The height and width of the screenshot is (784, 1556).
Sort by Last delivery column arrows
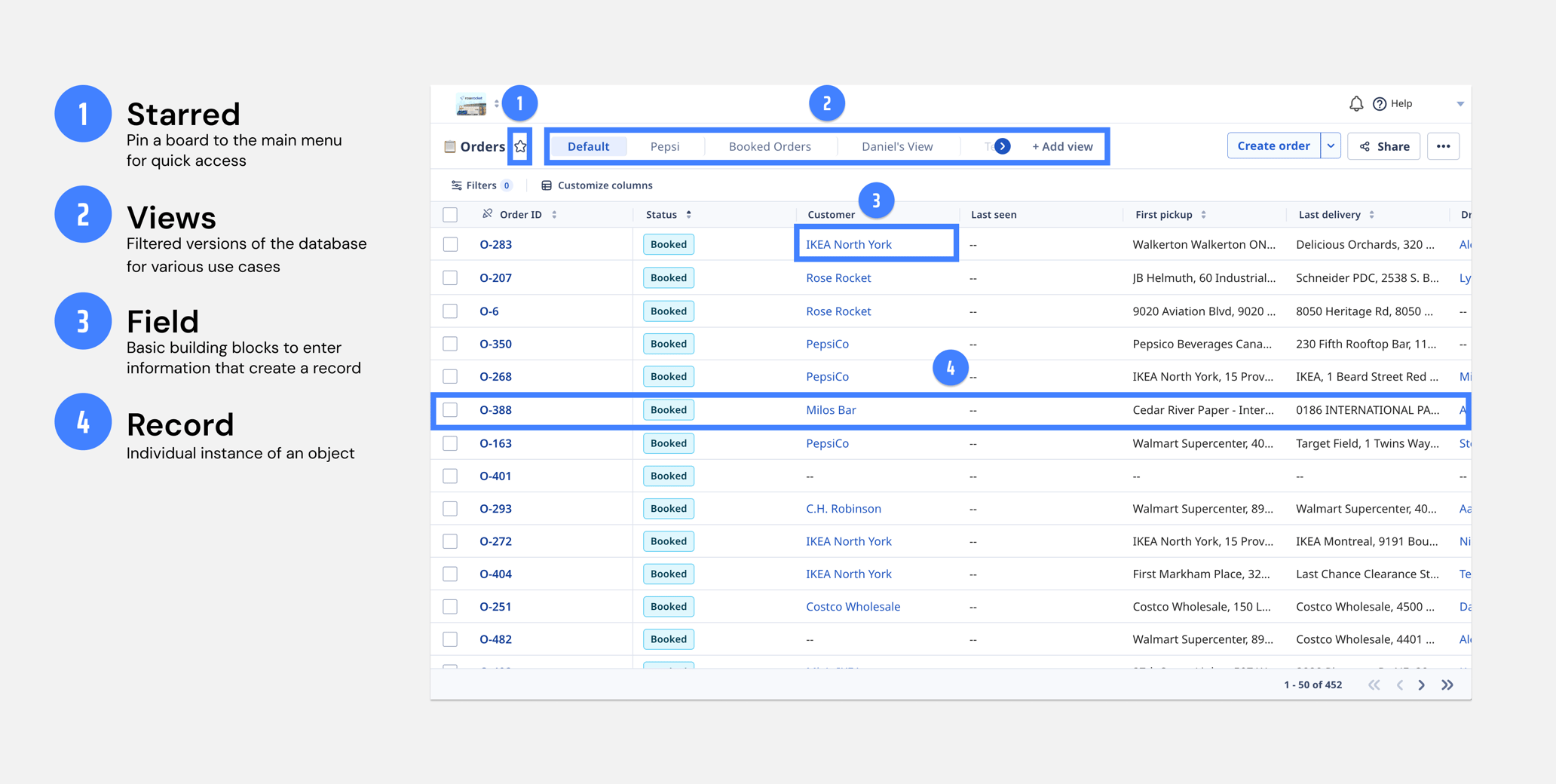pos(1371,215)
